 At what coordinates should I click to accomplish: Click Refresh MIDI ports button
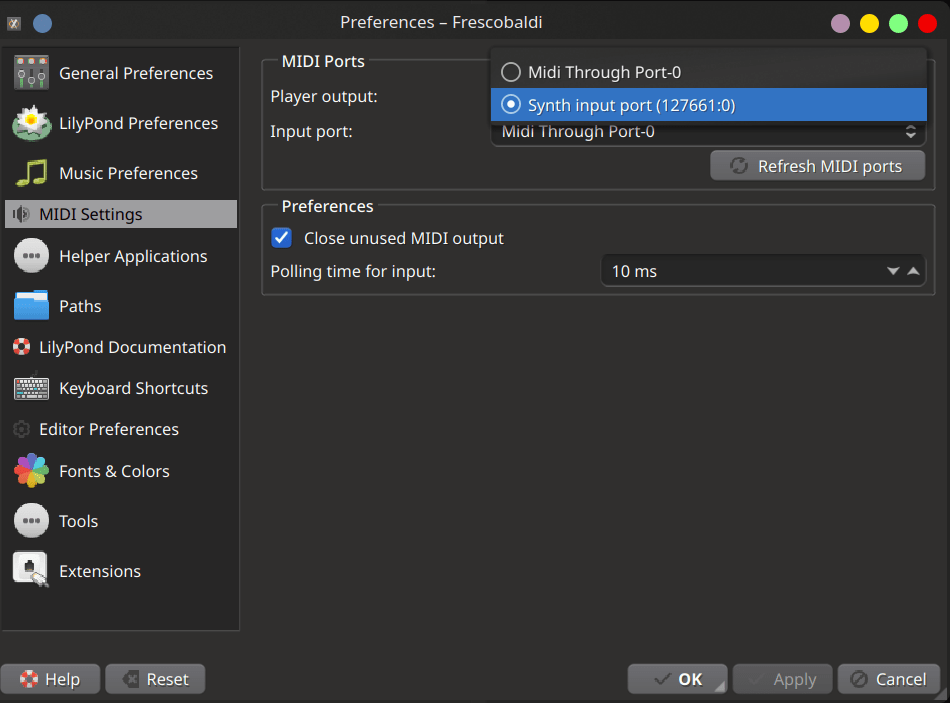[x=817, y=166]
